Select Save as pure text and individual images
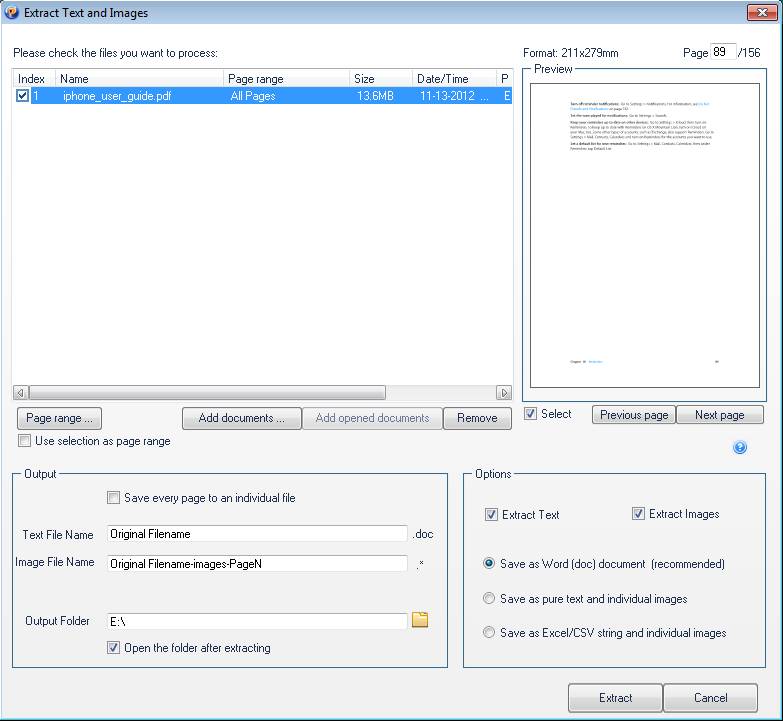Viewport: 783px width, 721px height. click(x=489, y=599)
